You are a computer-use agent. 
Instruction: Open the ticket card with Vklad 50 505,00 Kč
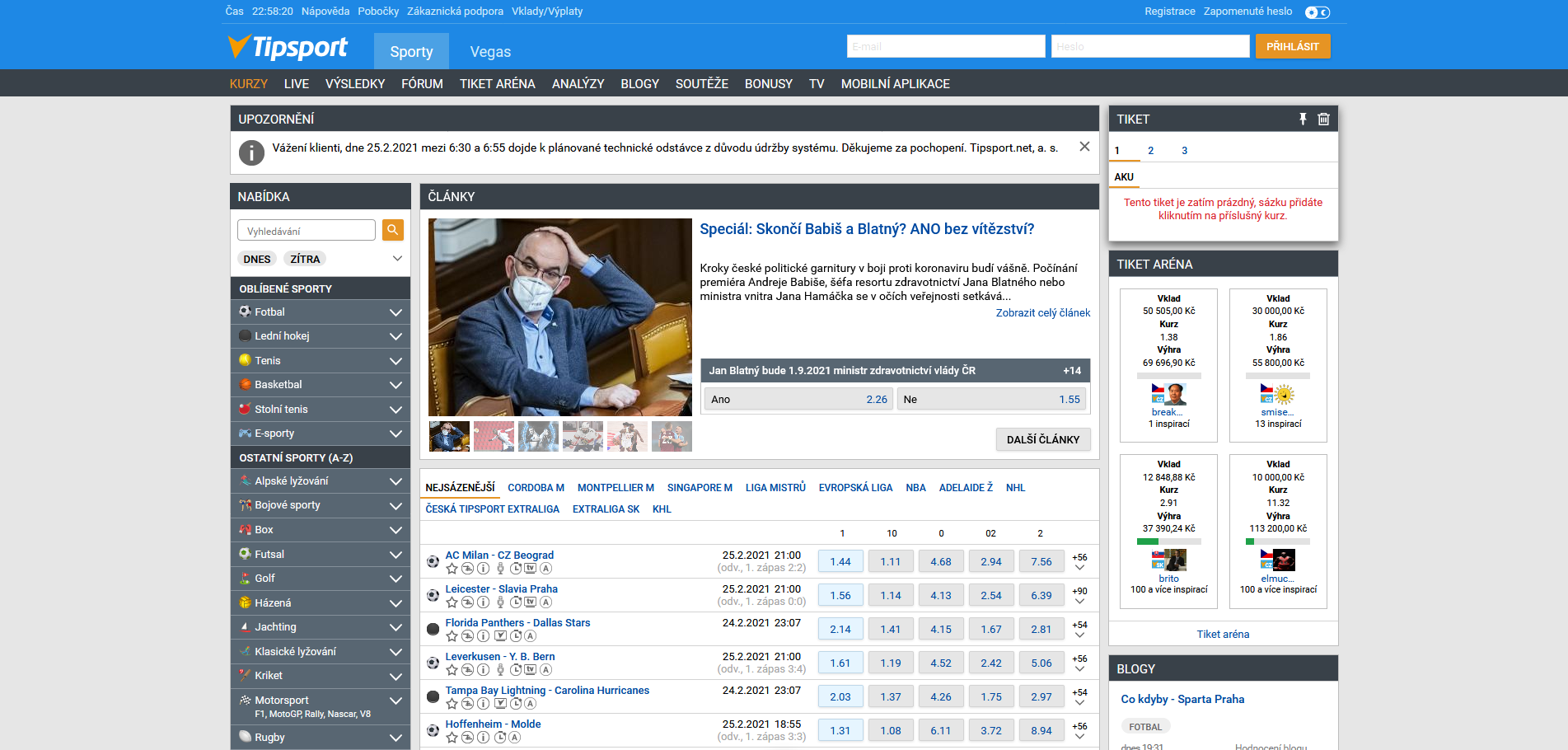pos(1168,366)
